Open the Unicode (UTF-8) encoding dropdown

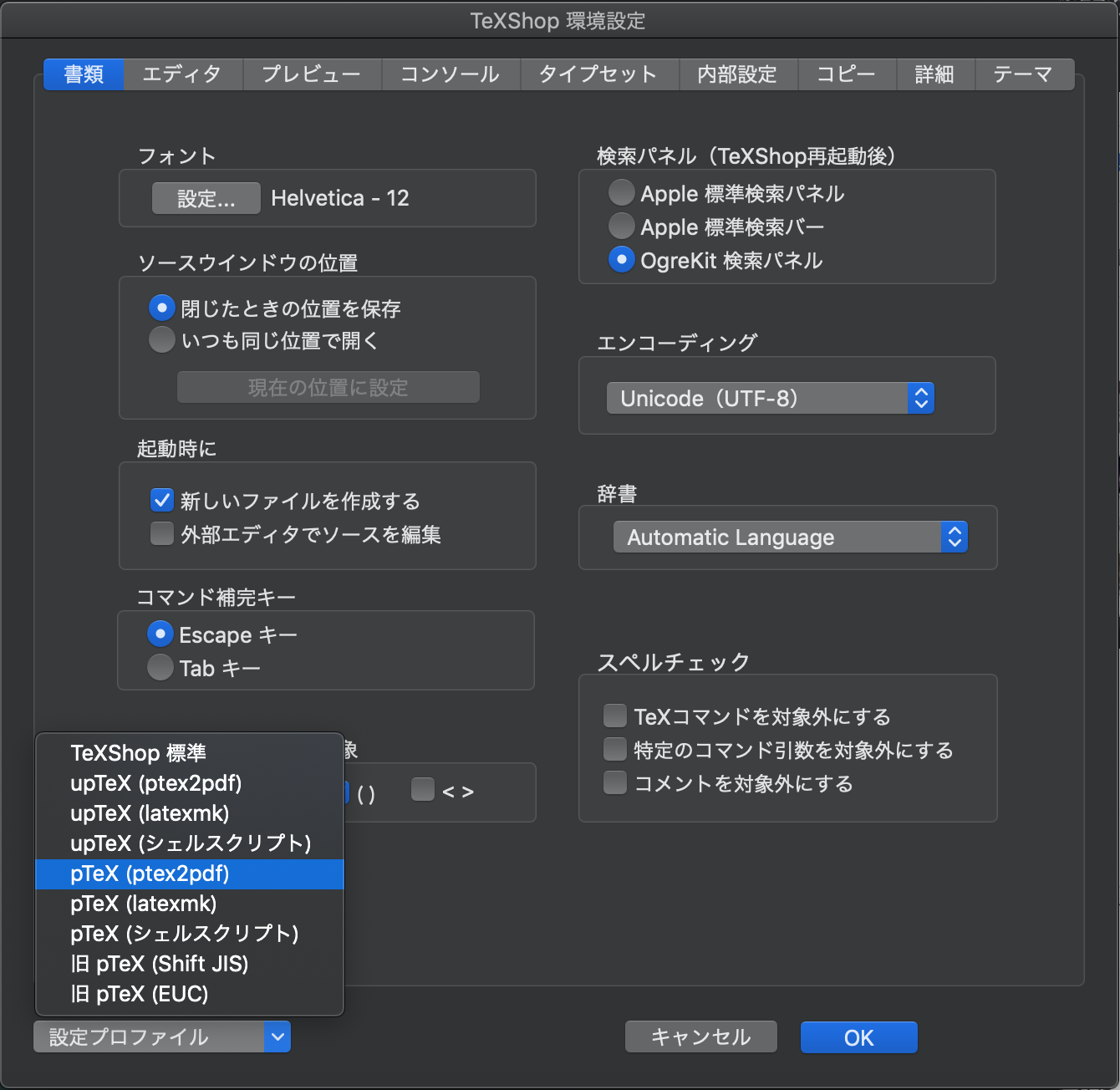click(770, 398)
